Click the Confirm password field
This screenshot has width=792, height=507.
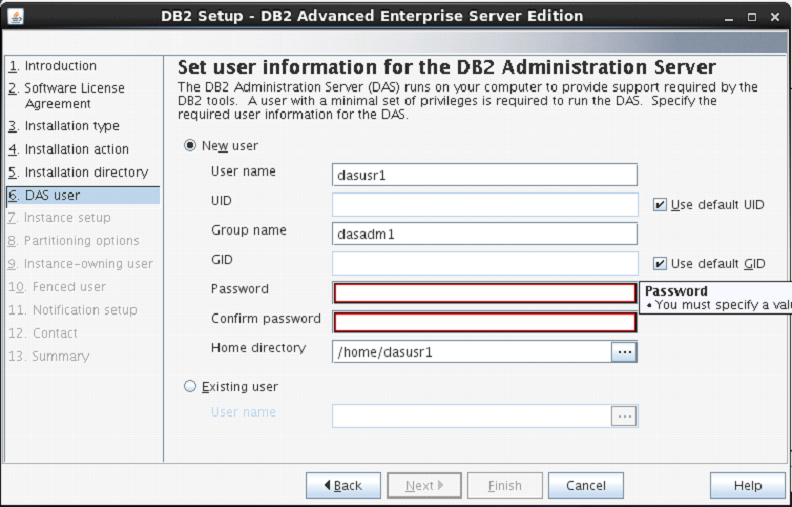(484, 322)
